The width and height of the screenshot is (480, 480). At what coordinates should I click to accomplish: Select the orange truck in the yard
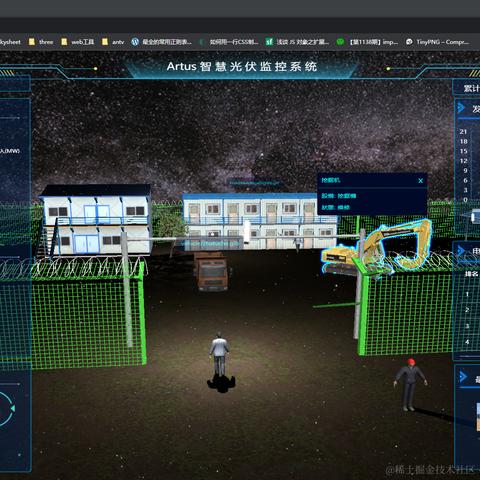(212, 272)
